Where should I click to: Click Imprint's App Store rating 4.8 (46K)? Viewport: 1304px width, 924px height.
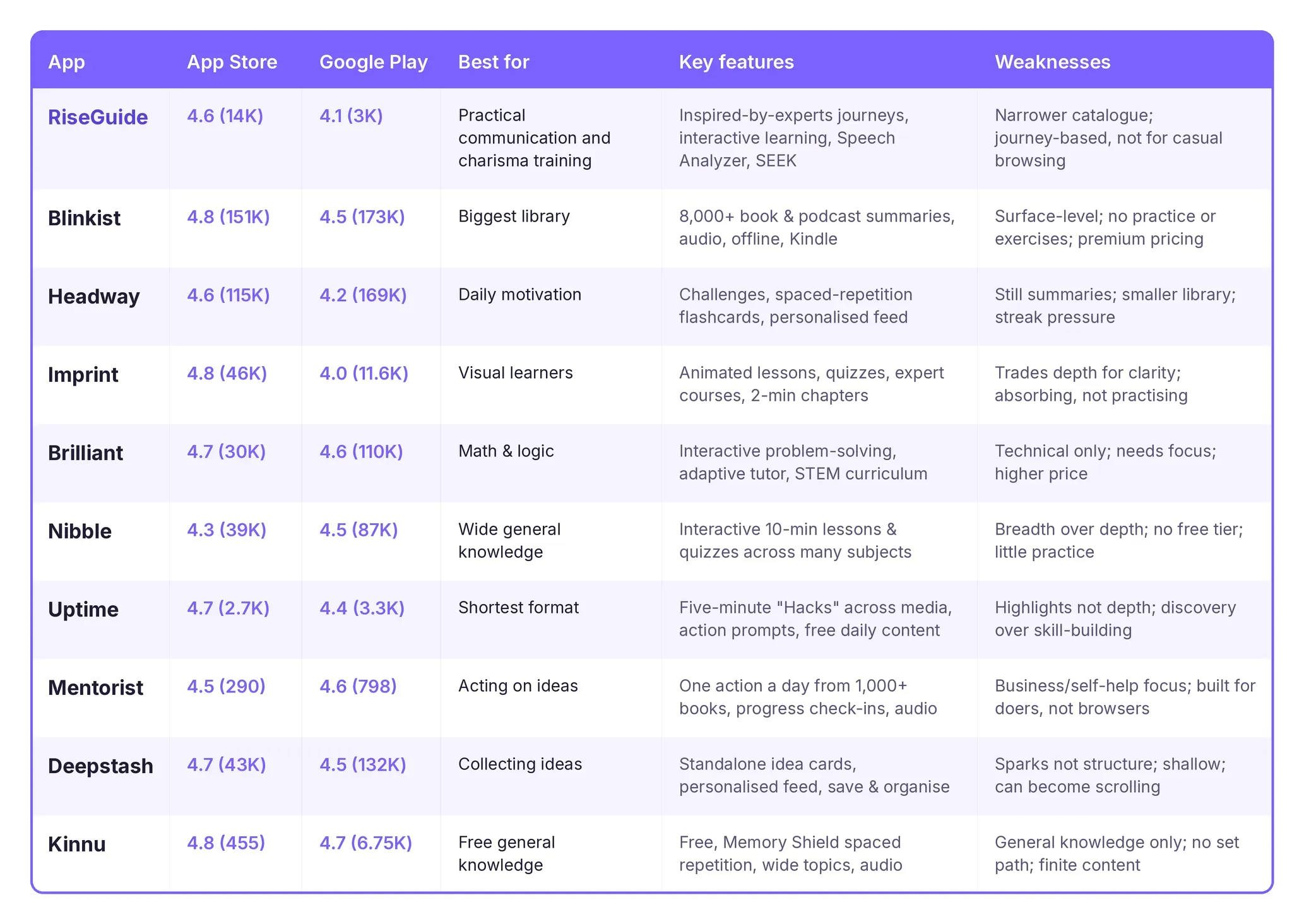227,373
